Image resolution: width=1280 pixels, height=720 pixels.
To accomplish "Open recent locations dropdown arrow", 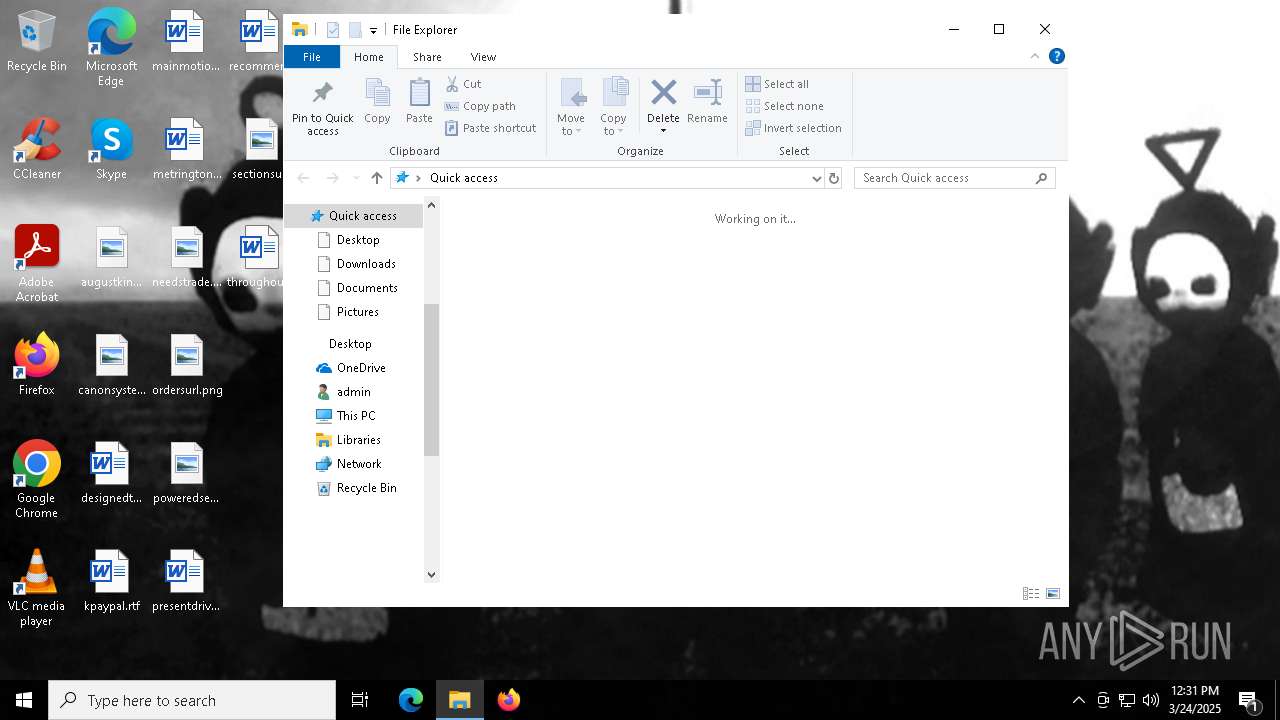I will (355, 178).
